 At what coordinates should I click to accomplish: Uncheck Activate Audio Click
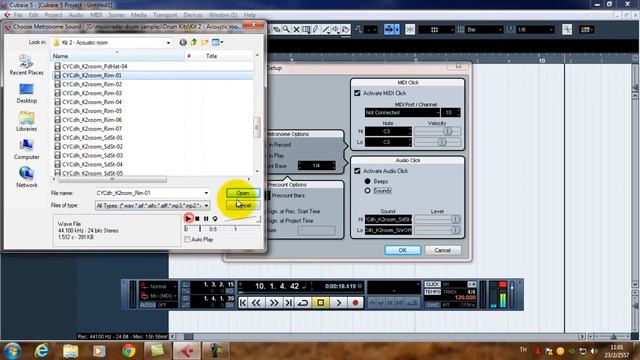coord(357,171)
